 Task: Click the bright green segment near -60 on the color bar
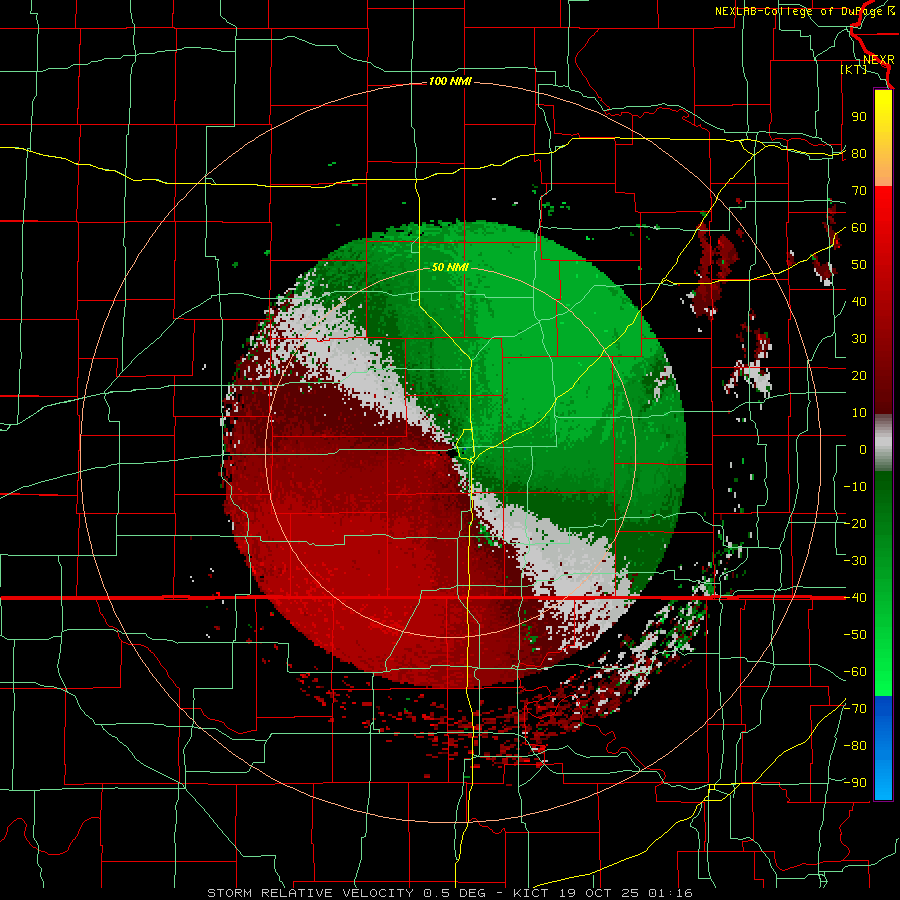[883, 672]
